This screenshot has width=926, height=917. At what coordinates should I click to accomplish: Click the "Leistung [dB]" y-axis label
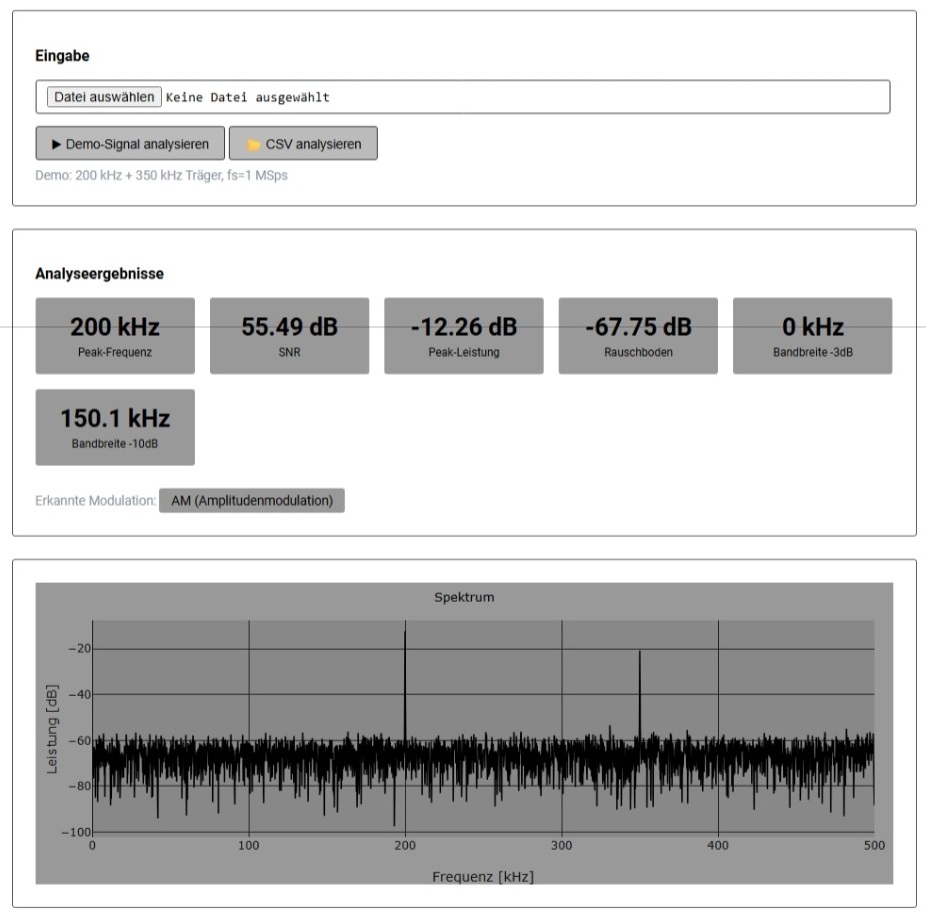pyautogui.click(x=52, y=728)
